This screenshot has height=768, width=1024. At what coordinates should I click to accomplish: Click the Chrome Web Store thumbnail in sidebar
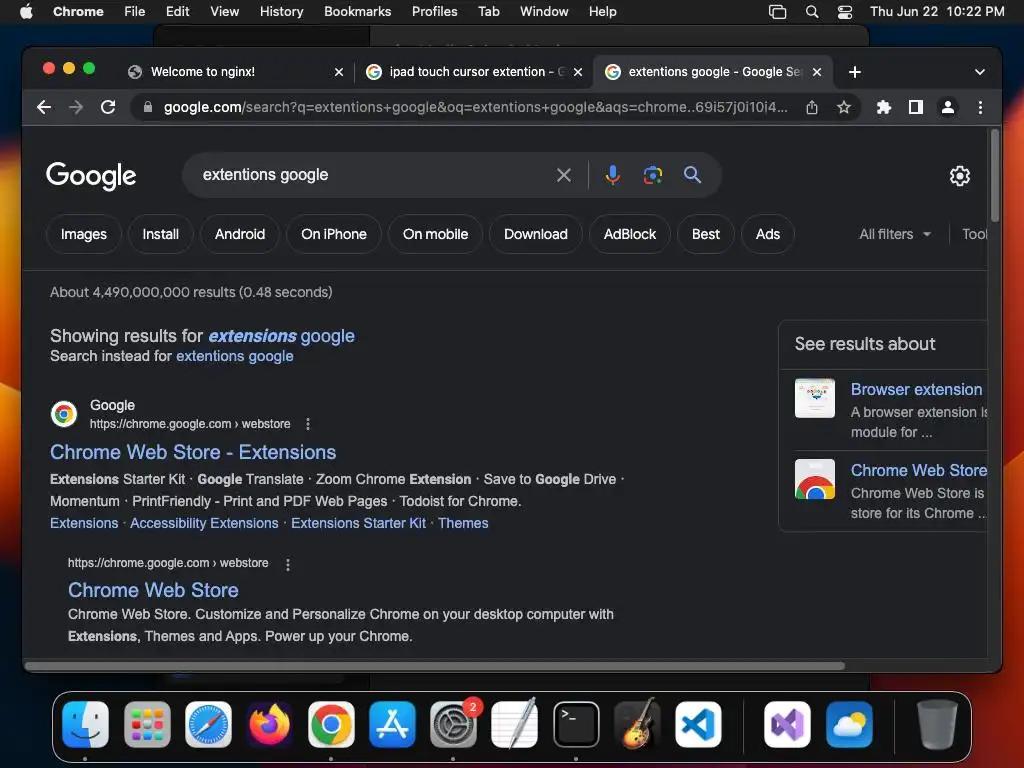tap(814, 479)
